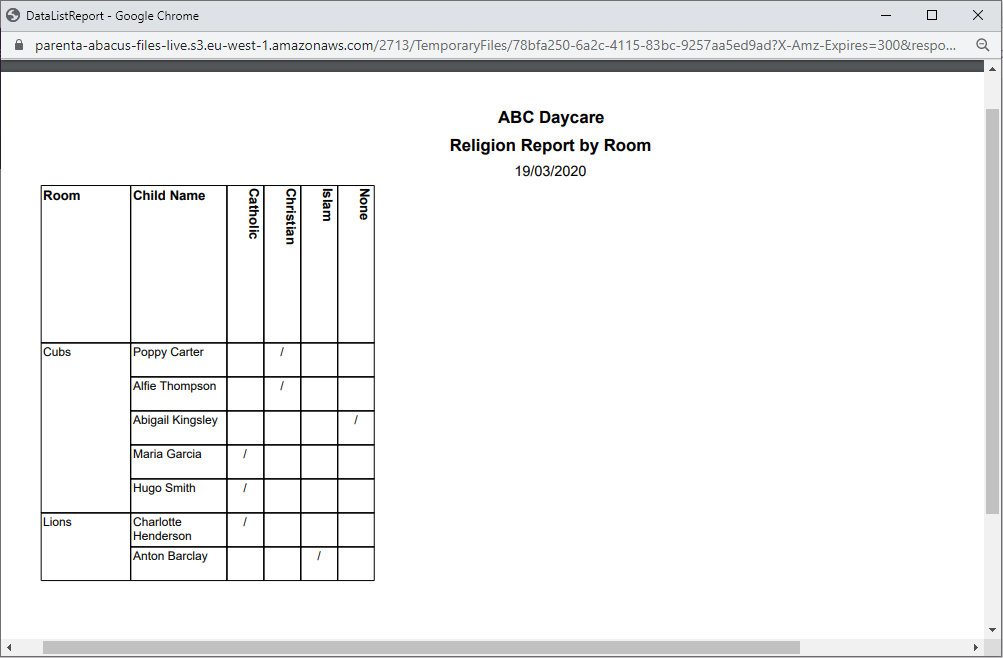Image resolution: width=1003 pixels, height=658 pixels.
Task: Click the horizontal scrollbar thumb
Action: pos(421,647)
